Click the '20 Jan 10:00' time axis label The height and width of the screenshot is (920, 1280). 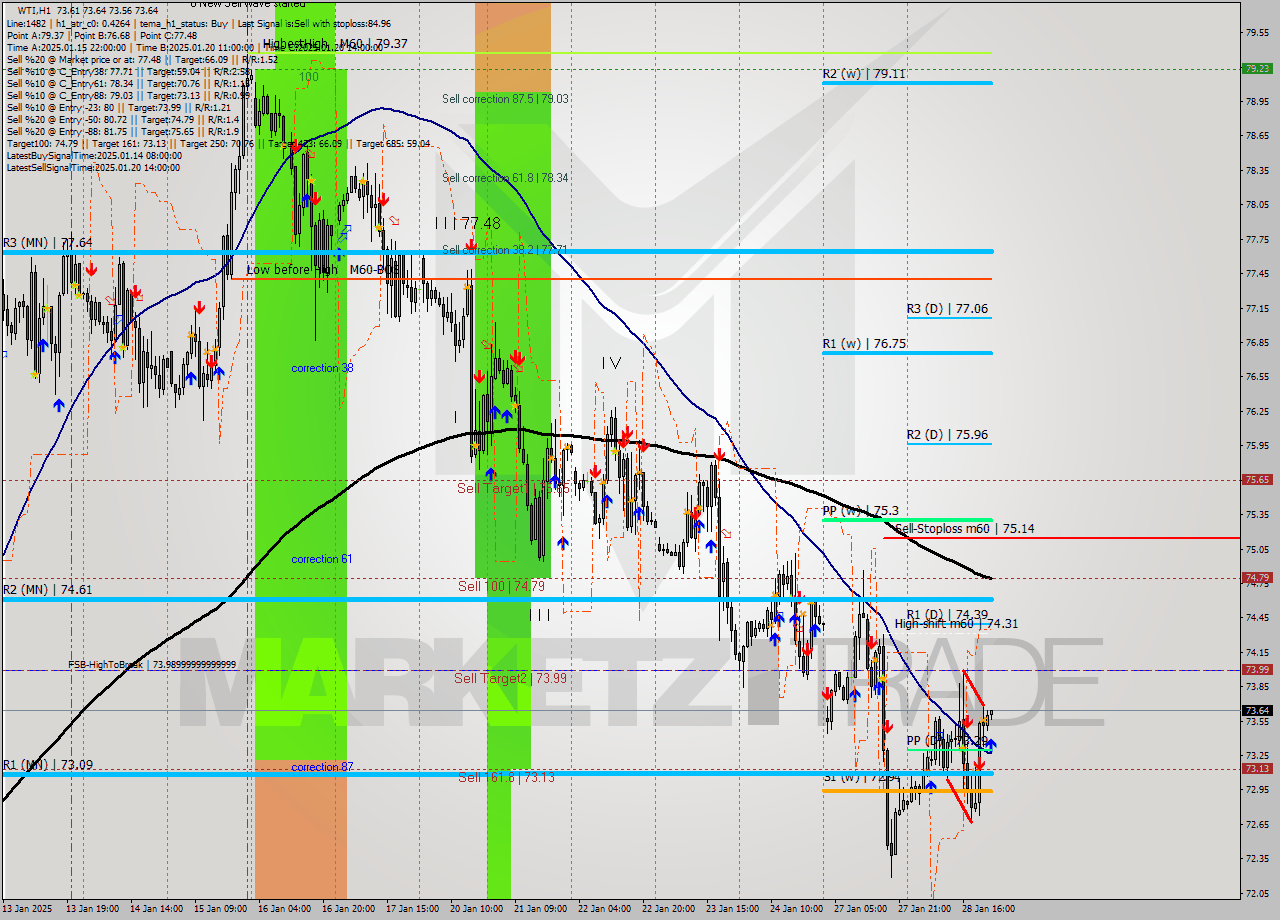click(476, 908)
